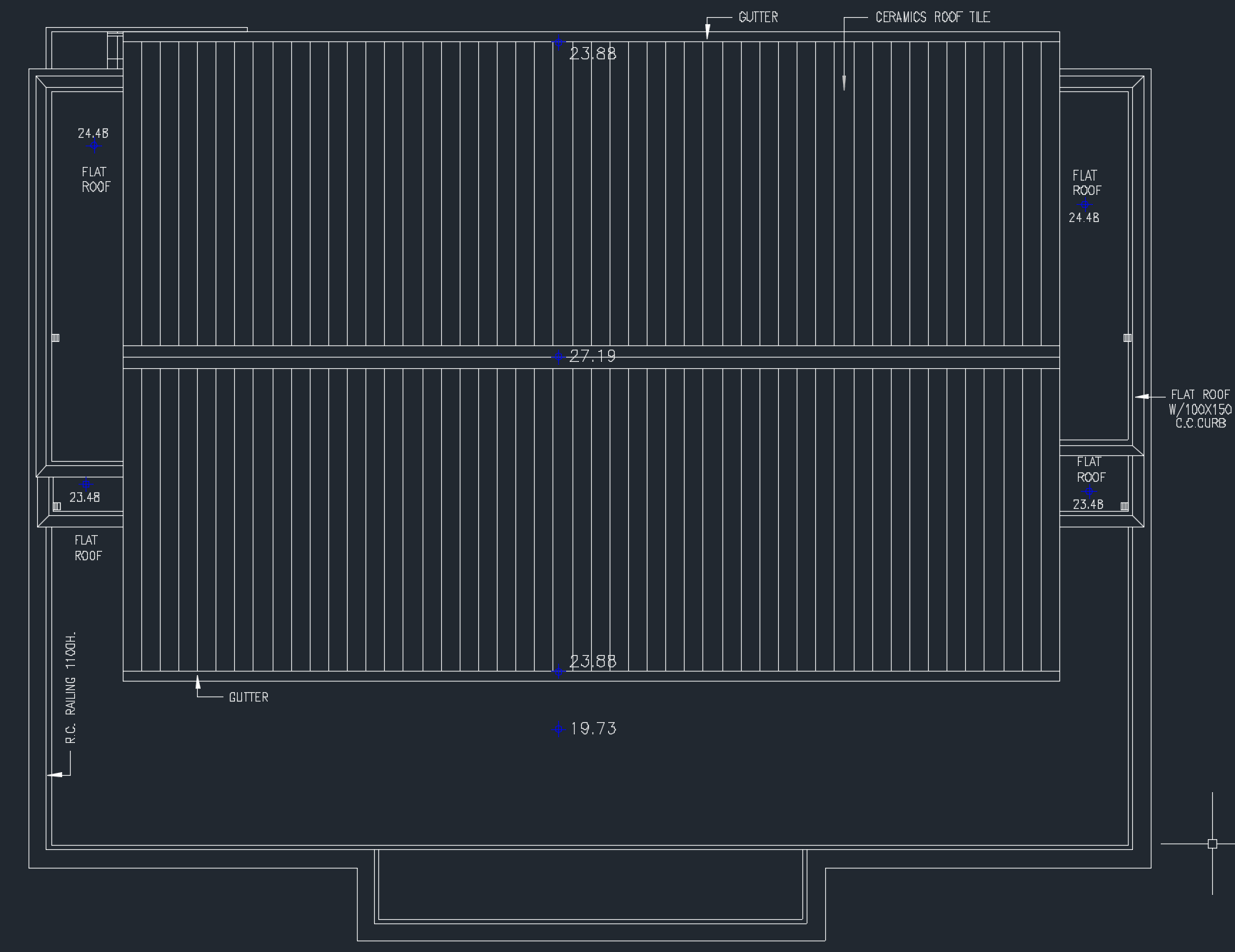
Task: Select the GUTTER label beside CERAMICS ROOF TILE
Action: [758, 17]
